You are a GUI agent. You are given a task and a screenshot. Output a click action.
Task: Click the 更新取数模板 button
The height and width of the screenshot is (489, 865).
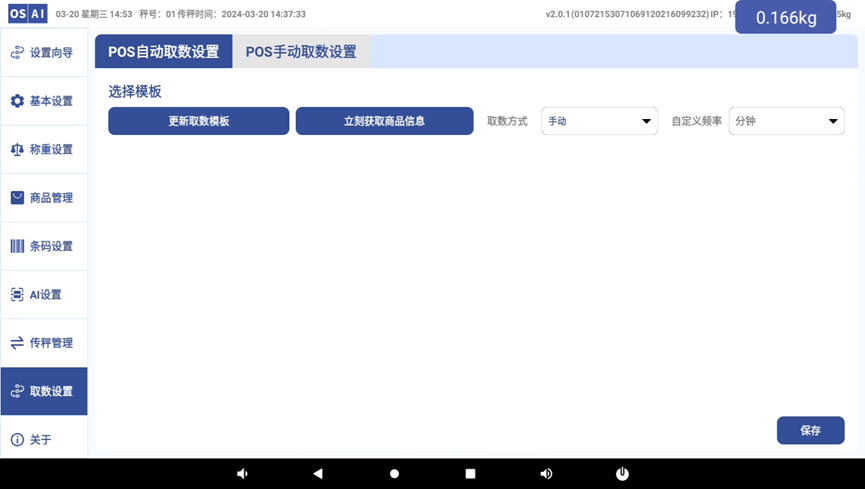pyautogui.click(x=198, y=121)
